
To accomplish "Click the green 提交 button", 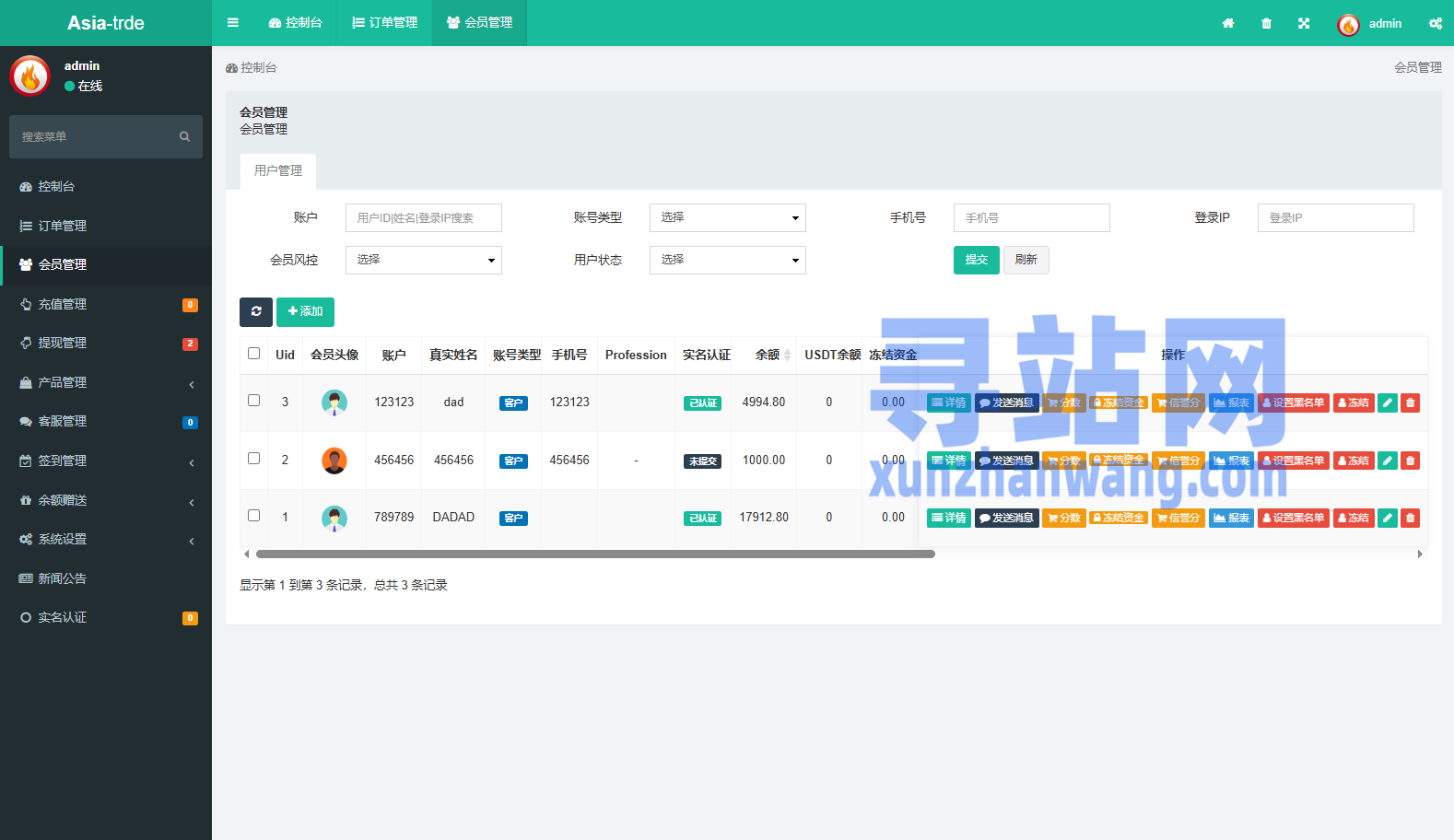I will tap(977, 260).
